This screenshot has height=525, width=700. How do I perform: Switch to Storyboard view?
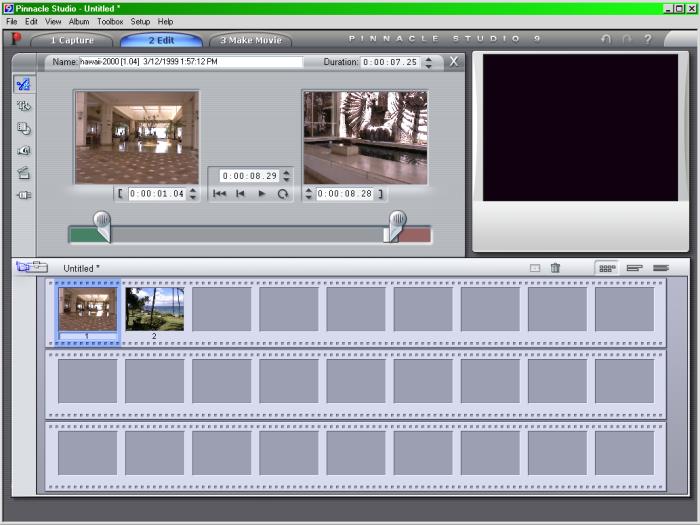[x=607, y=268]
